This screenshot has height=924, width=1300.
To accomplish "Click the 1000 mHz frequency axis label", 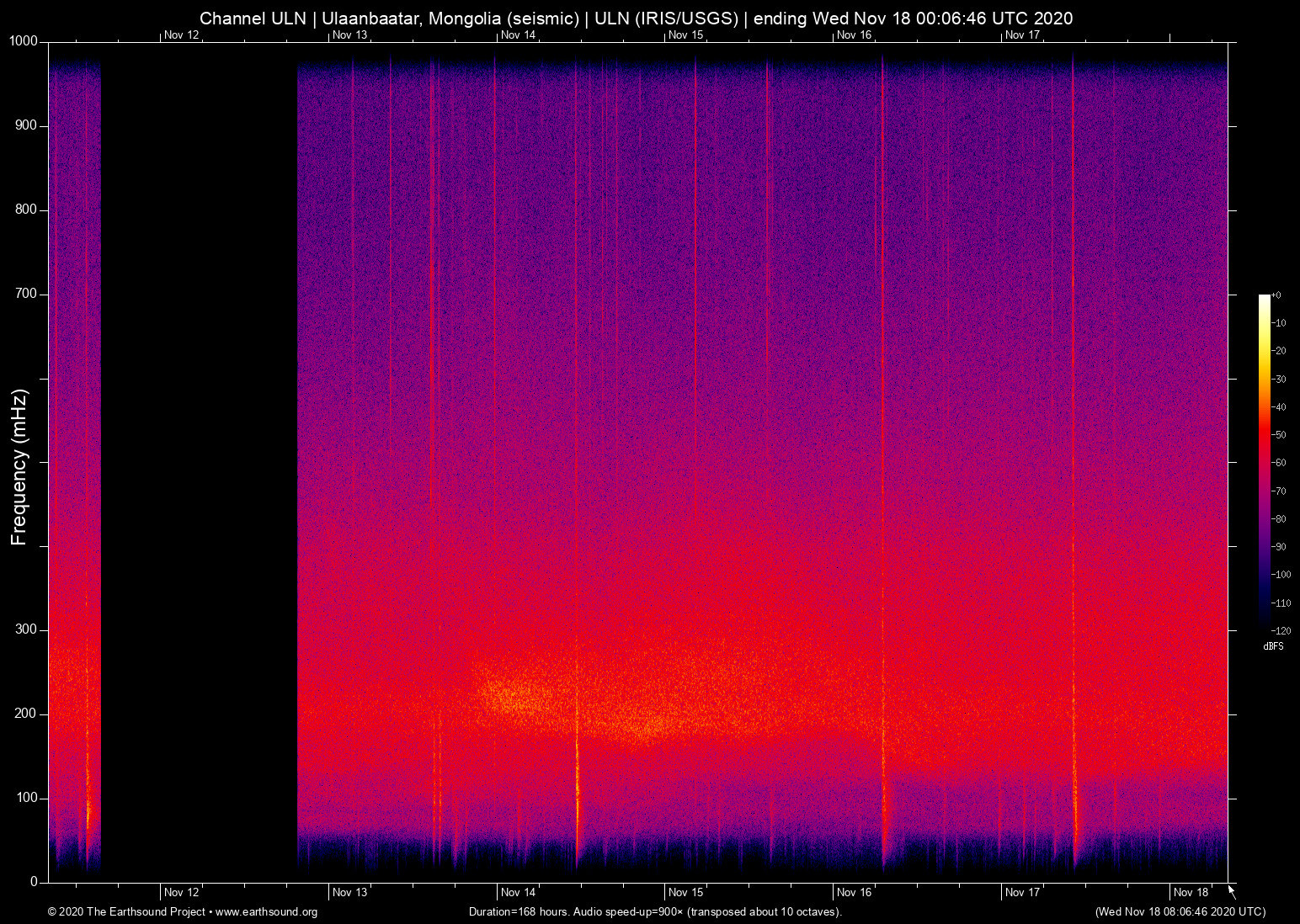I will pos(24,41).
